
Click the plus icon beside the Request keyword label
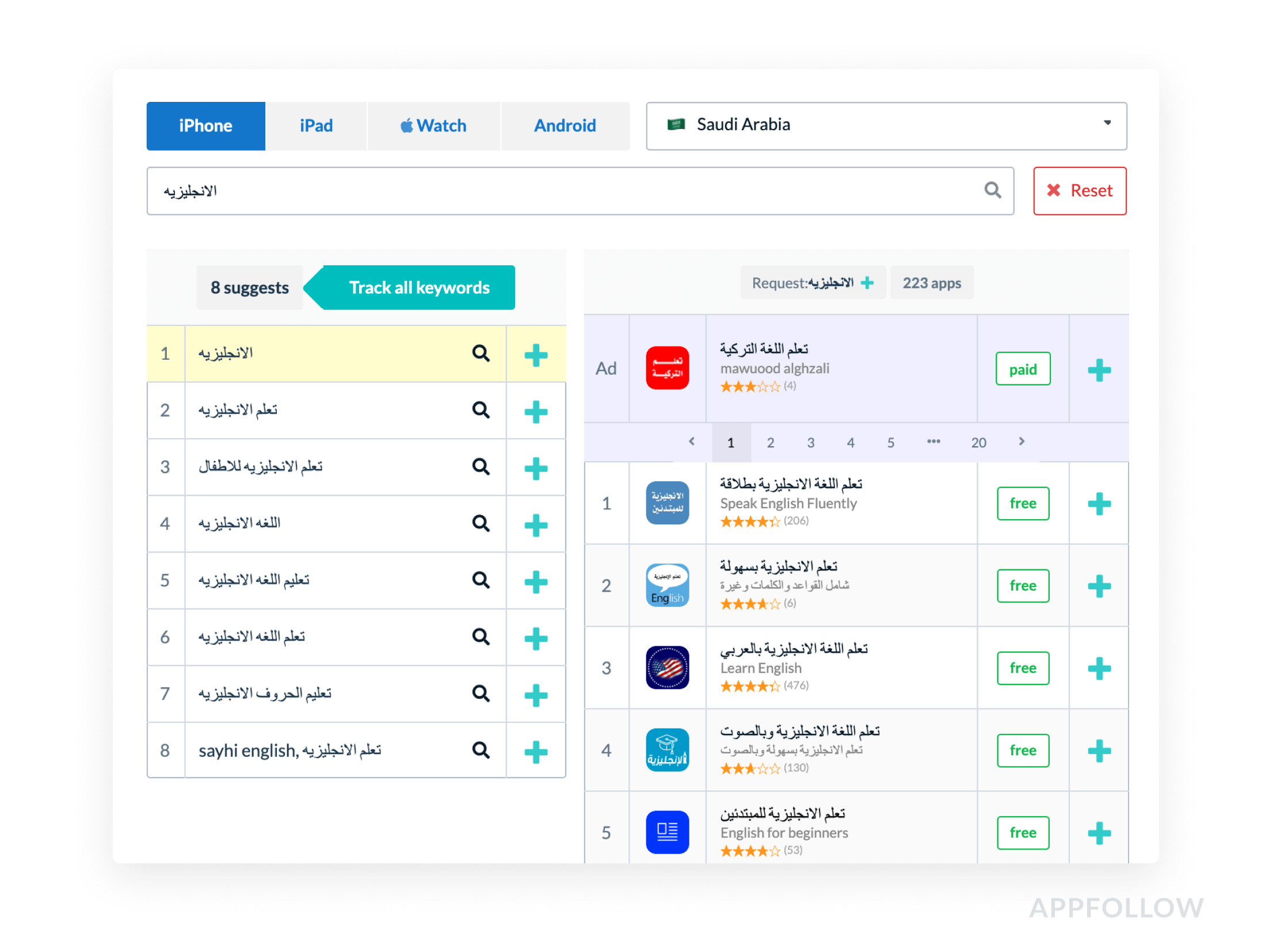[x=867, y=283]
